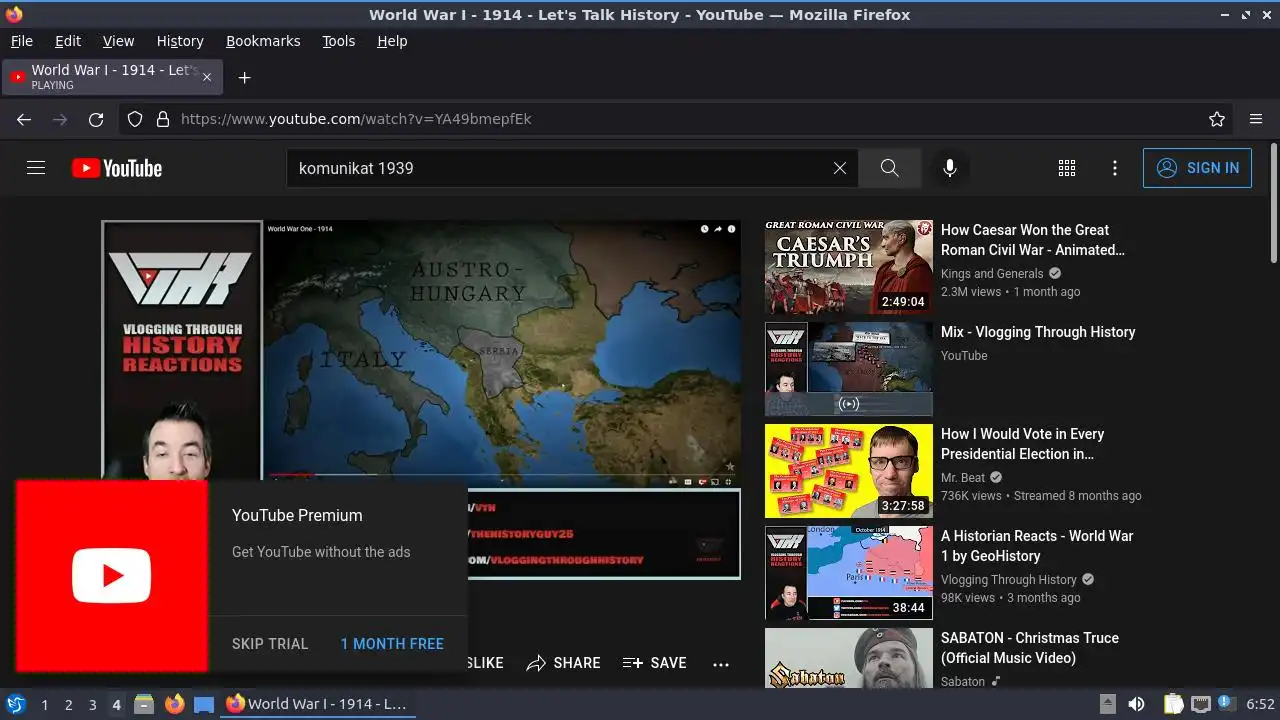Viewport: 1280px width, 720px height.
Task: Open SABATON Christmas Truce title
Action: pos(1030,648)
